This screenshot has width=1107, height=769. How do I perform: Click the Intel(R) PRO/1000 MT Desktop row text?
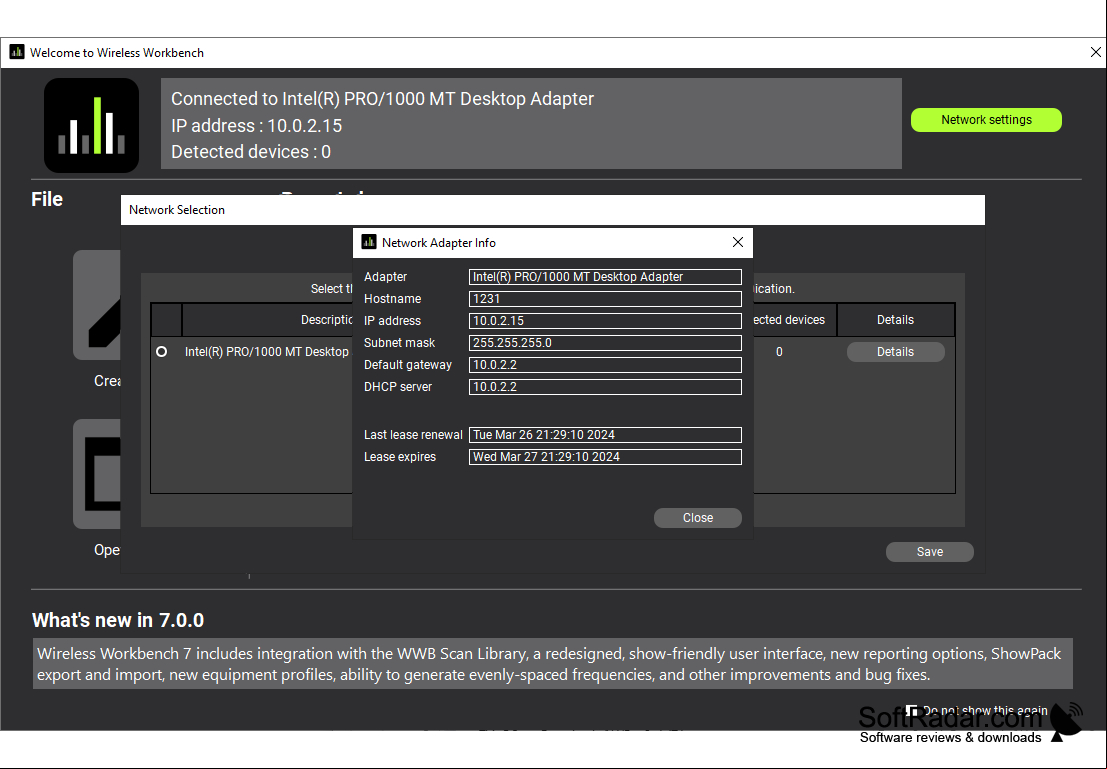pyautogui.click(x=267, y=352)
